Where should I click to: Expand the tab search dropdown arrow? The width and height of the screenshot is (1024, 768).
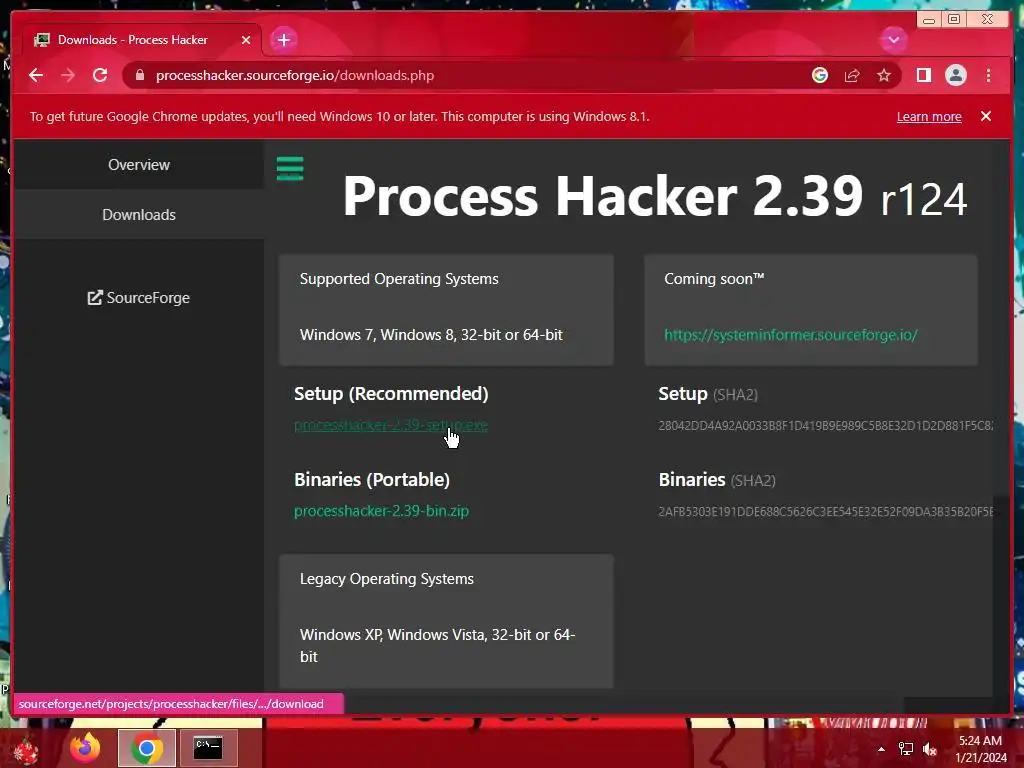coord(893,40)
